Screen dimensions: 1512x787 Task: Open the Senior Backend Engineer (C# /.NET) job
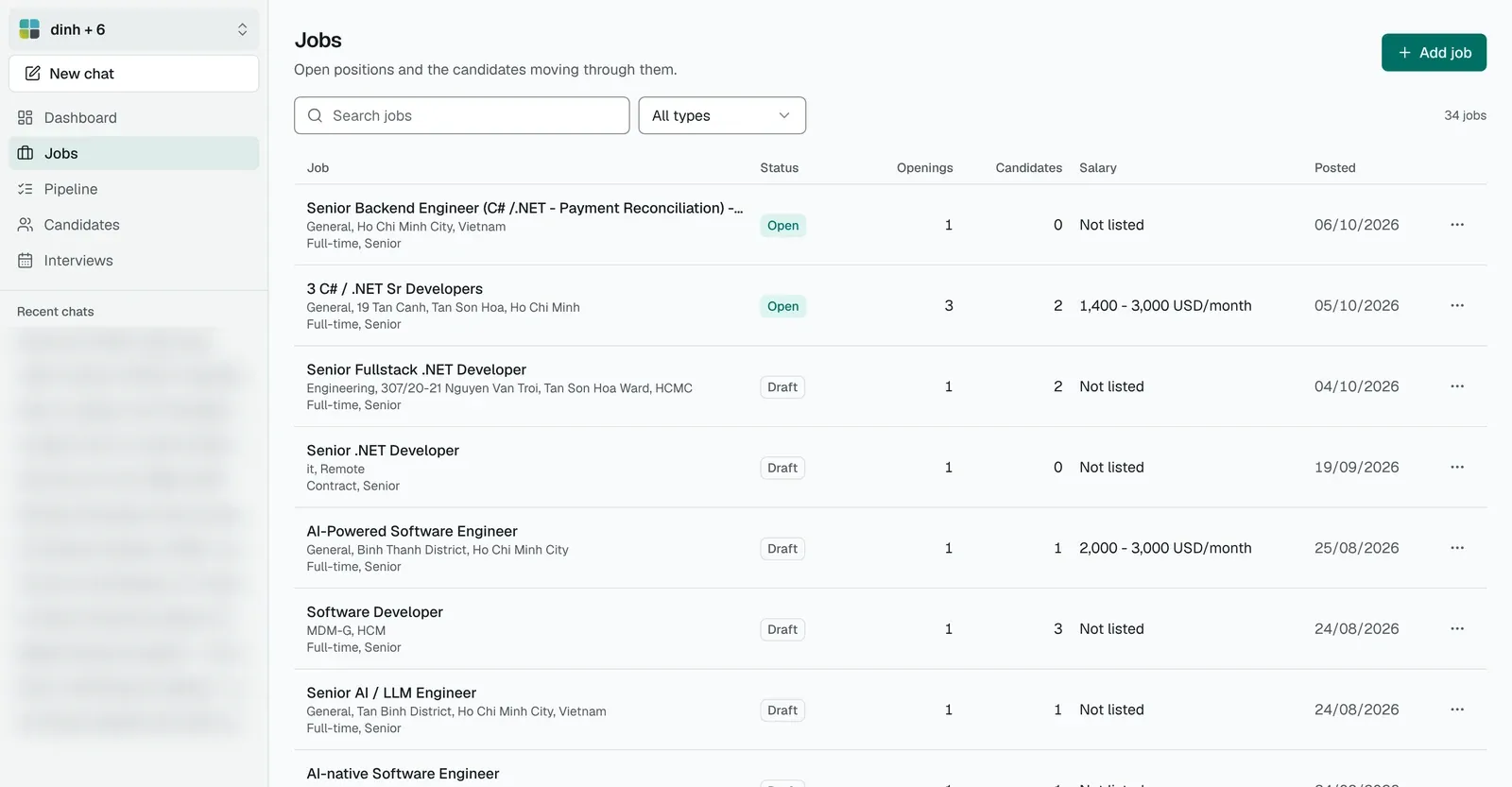point(524,208)
